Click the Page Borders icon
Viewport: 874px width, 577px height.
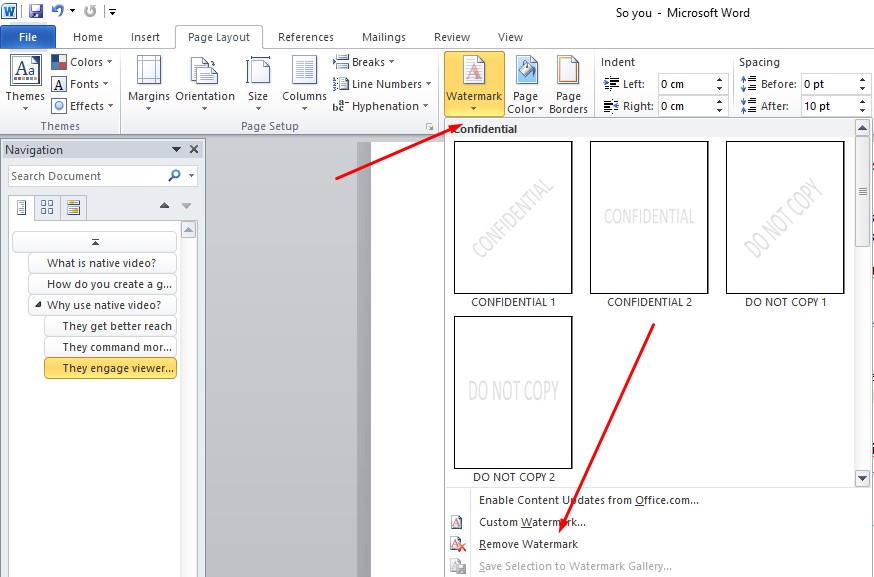tap(568, 84)
